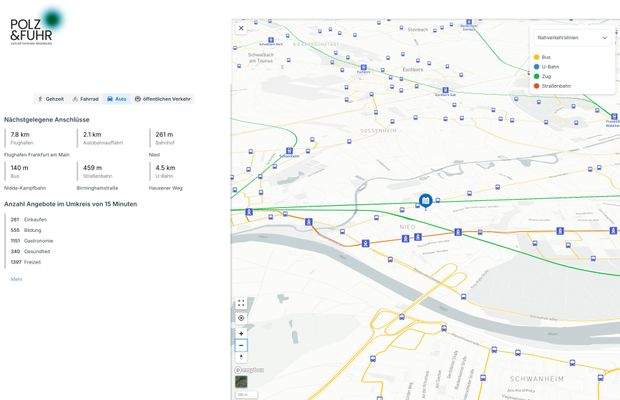Click the dropdown chevron in legend panel

pos(604,37)
